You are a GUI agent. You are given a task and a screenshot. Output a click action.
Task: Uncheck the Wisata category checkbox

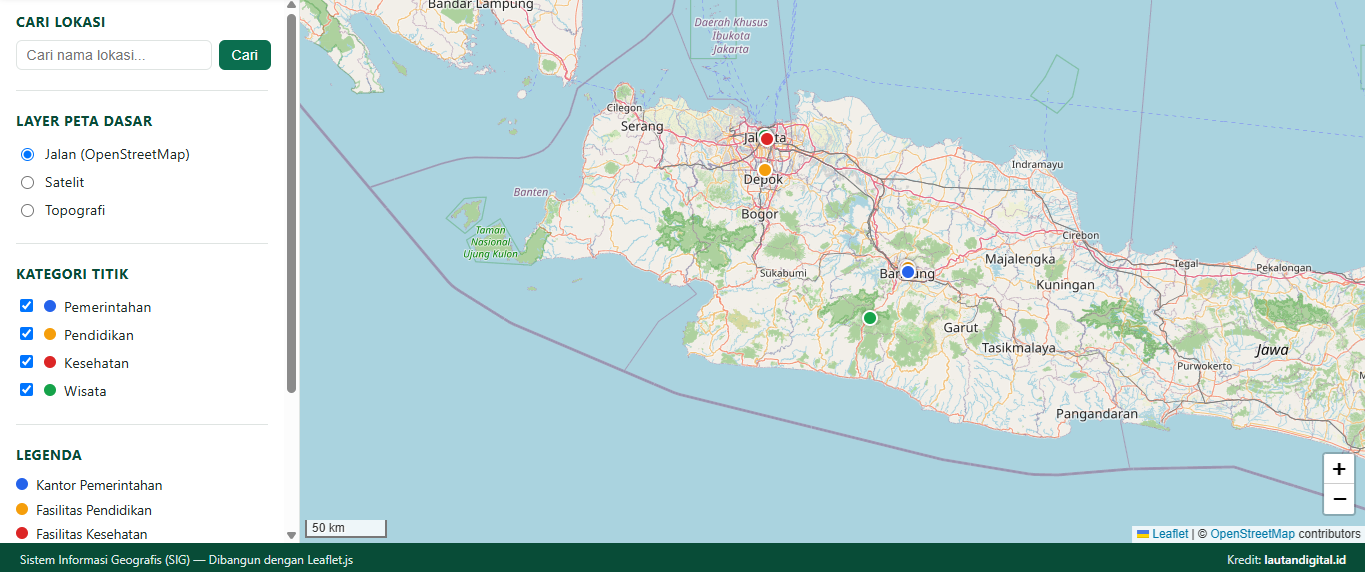(x=27, y=390)
